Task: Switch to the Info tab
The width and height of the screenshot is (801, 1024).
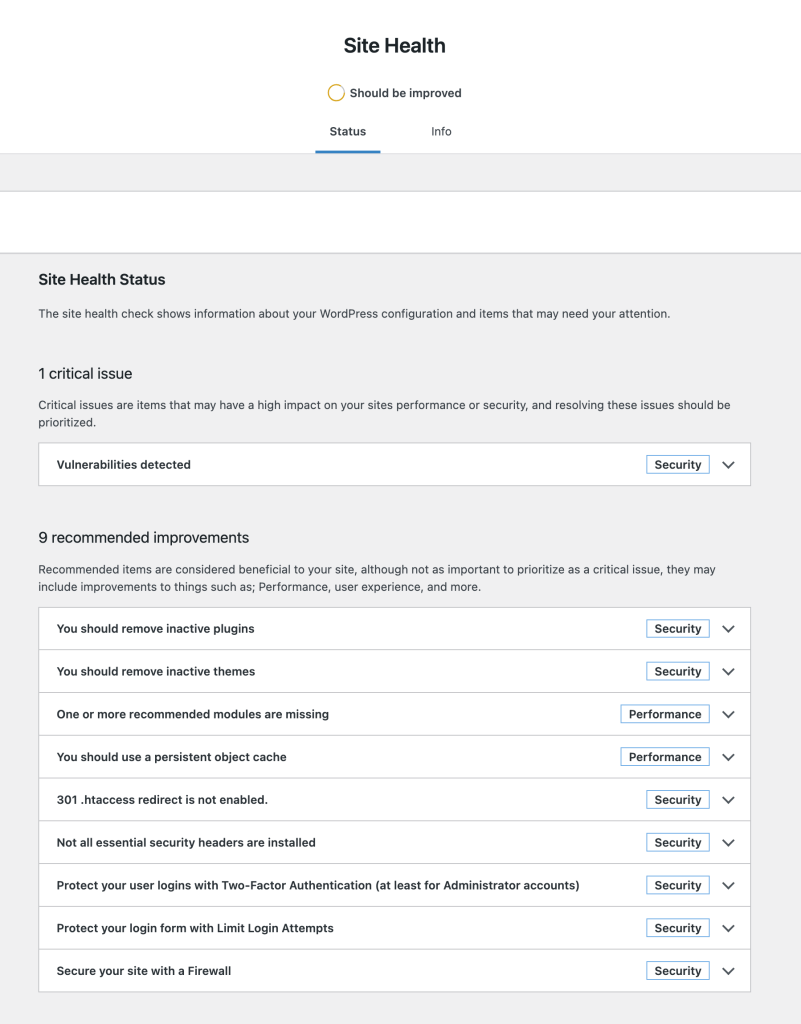Action: coord(441,131)
